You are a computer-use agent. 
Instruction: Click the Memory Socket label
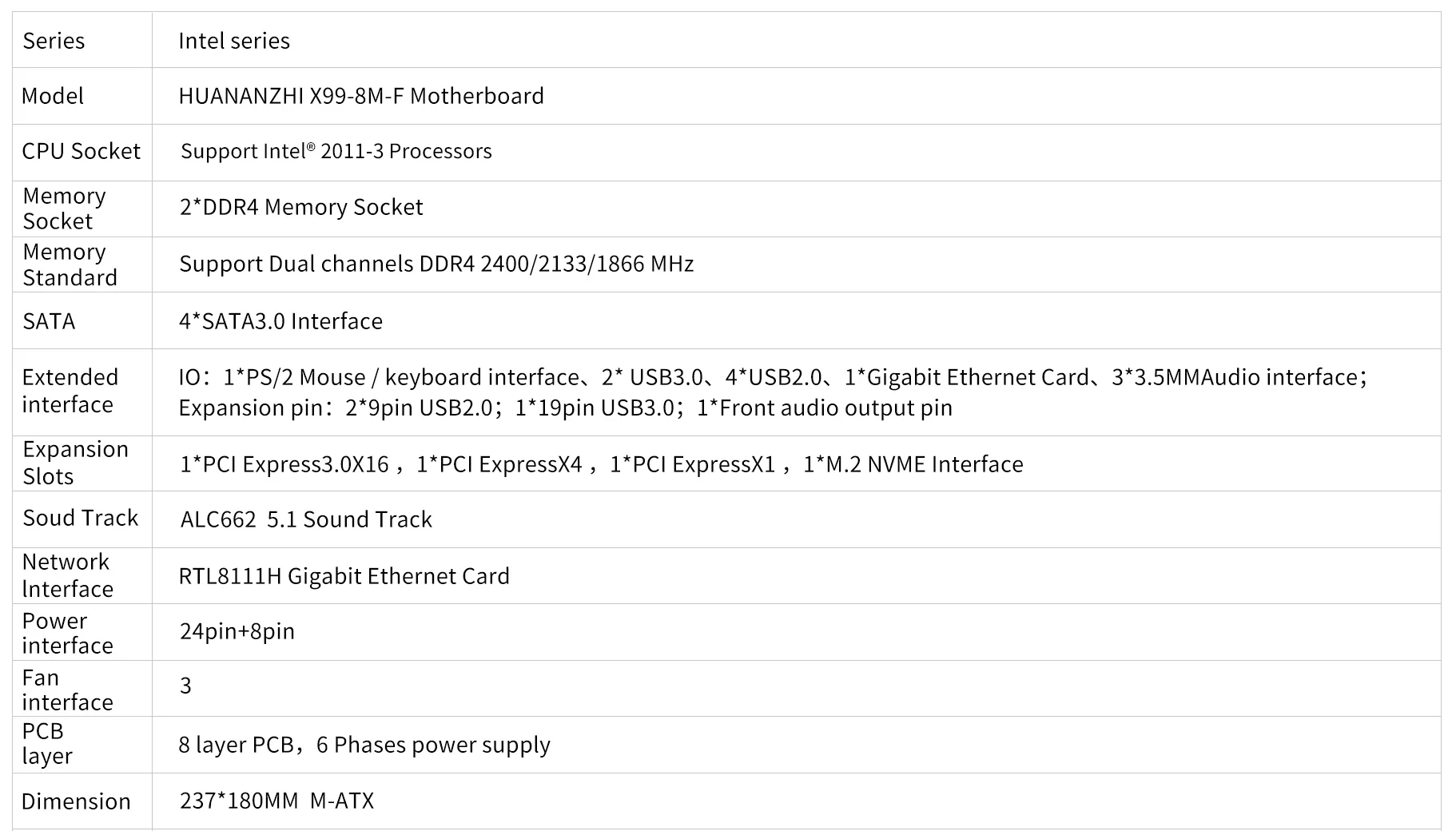(x=64, y=208)
